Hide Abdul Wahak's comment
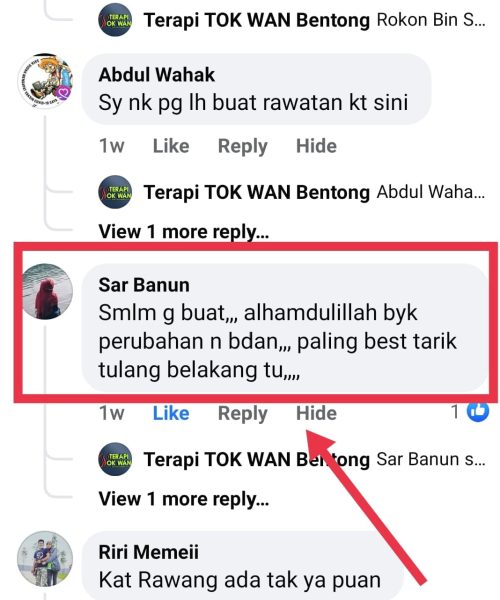This screenshot has height=600, width=500. tap(316, 146)
